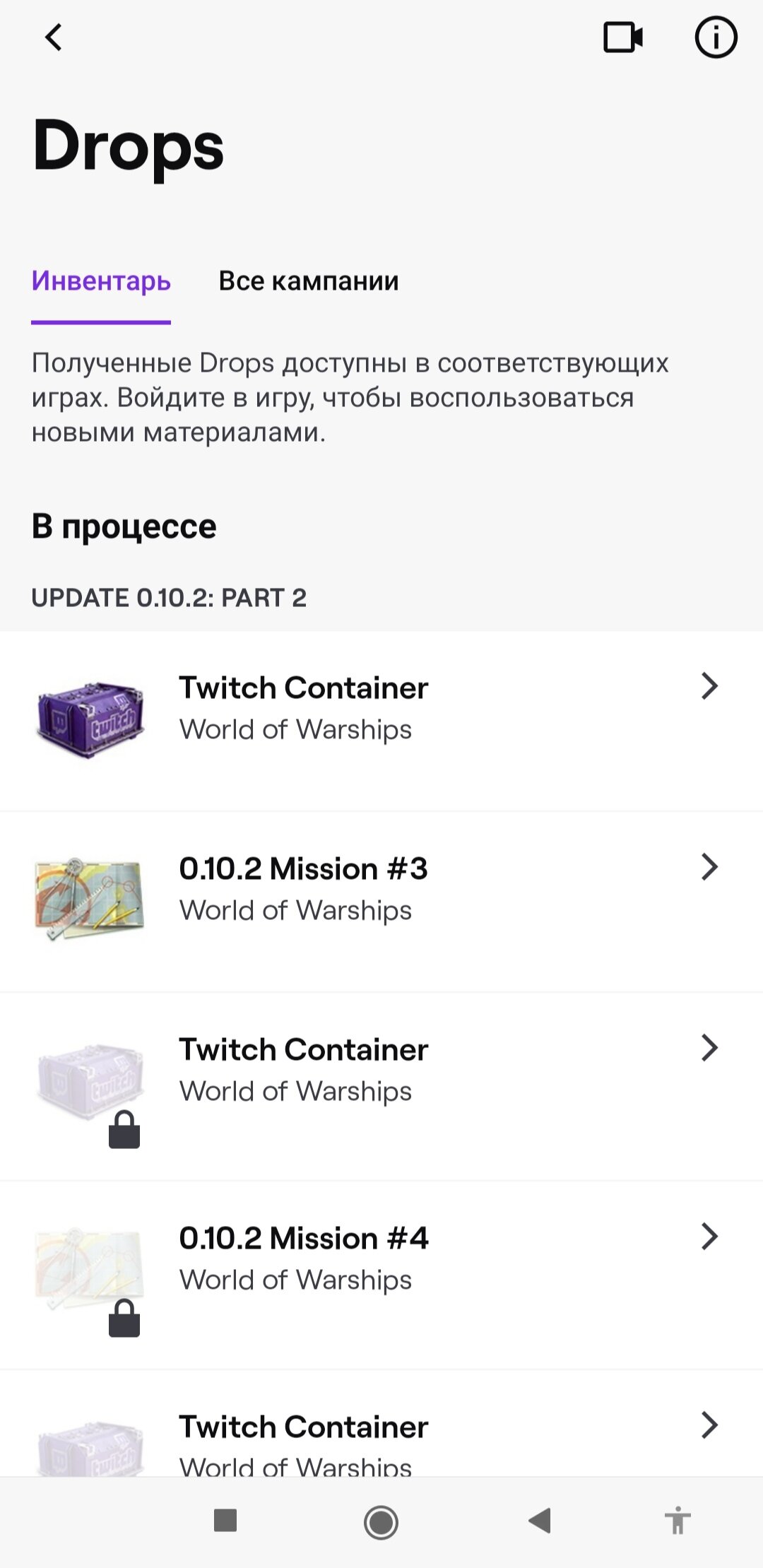
Task: Expand 0.10.2 Mission #3 chevron
Action: pos(709,867)
